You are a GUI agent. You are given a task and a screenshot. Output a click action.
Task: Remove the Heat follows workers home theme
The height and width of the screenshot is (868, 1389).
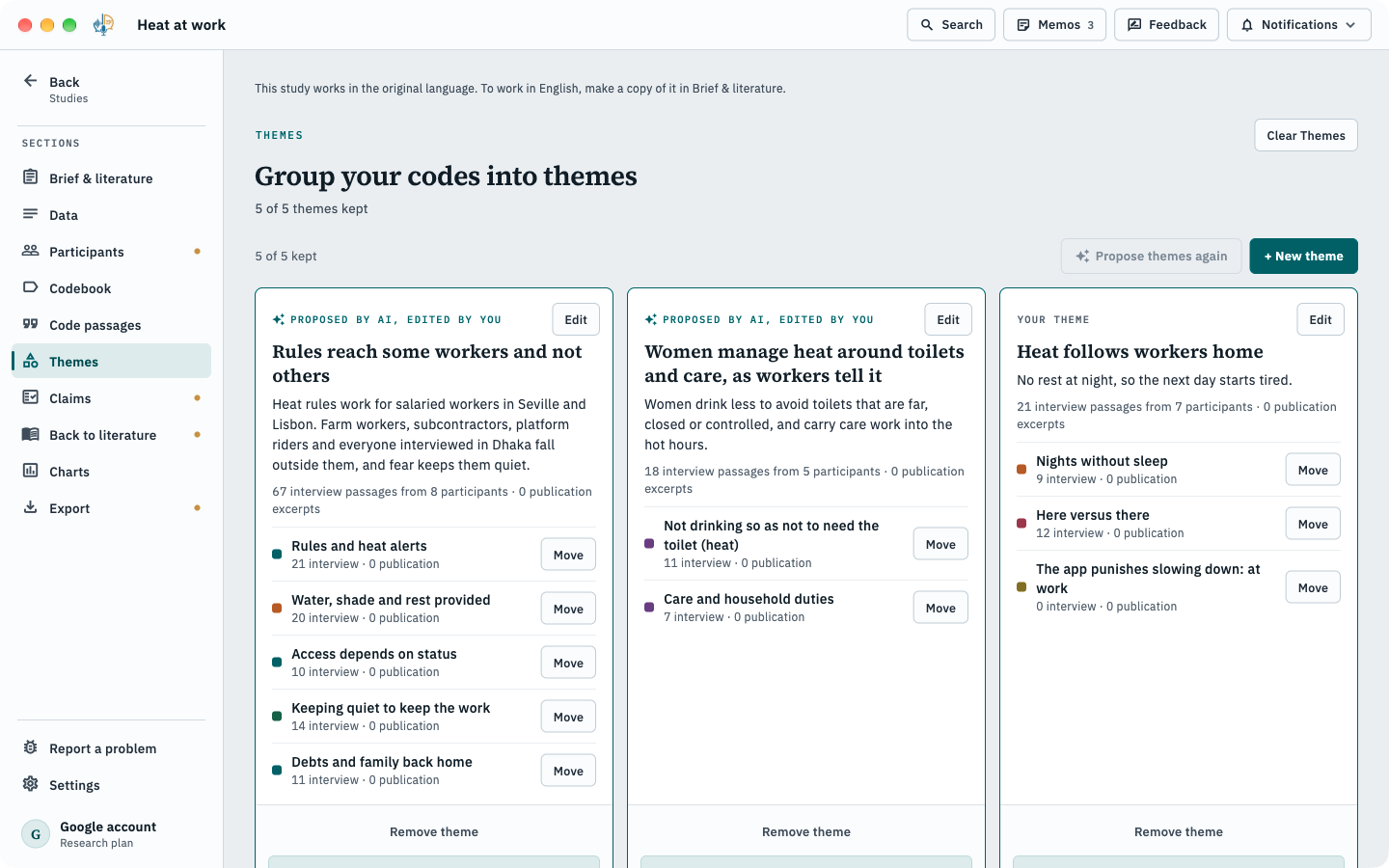1179,831
